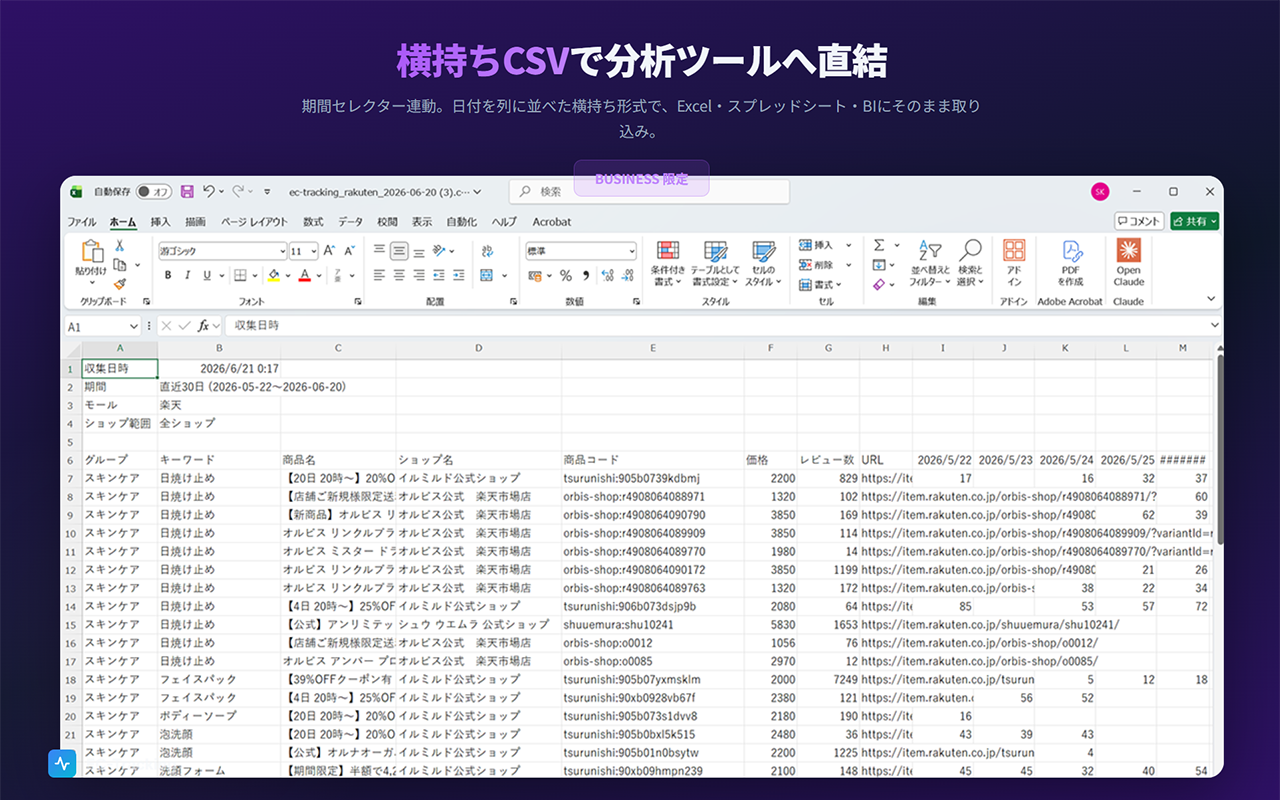Open Sort and Filter dropdown

[x=928, y=264]
